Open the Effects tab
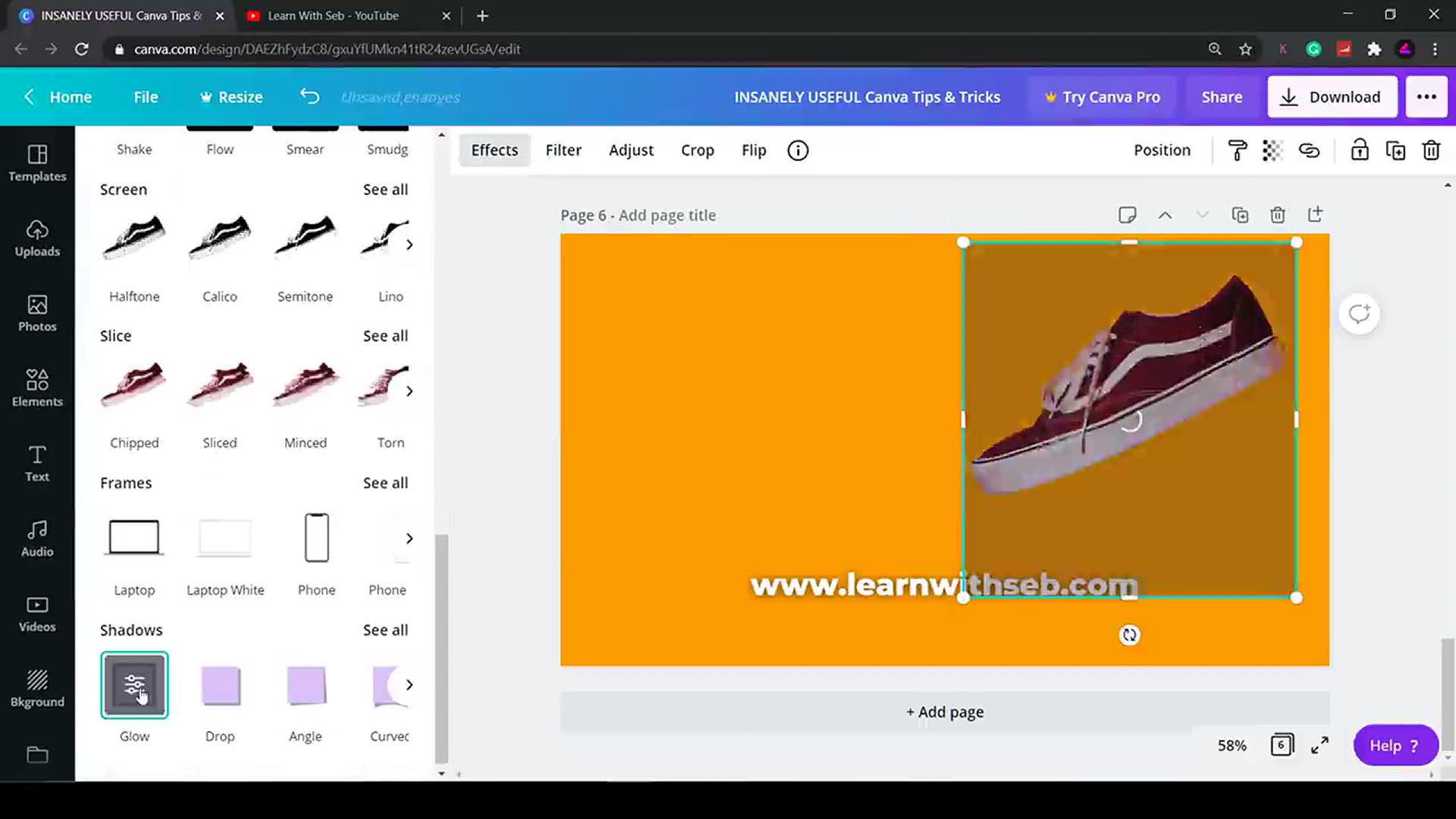 [x=494, y=150]
